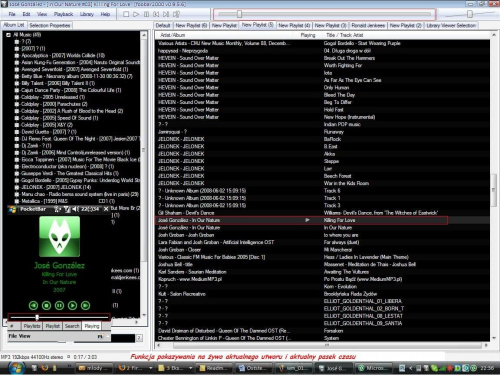Open the Help menu
The height and width of the screenshot is (375, 500).
(x=105, y=14)
